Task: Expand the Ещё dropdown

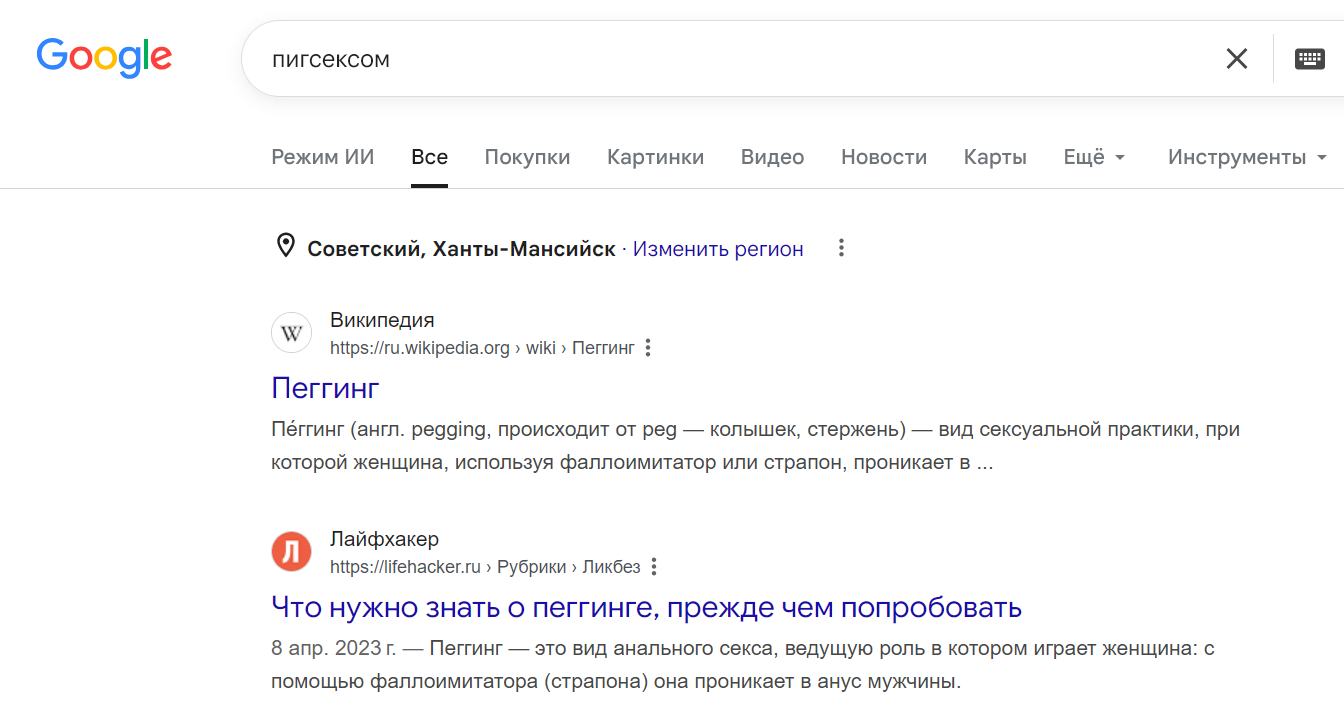Action: [1094, 157]
